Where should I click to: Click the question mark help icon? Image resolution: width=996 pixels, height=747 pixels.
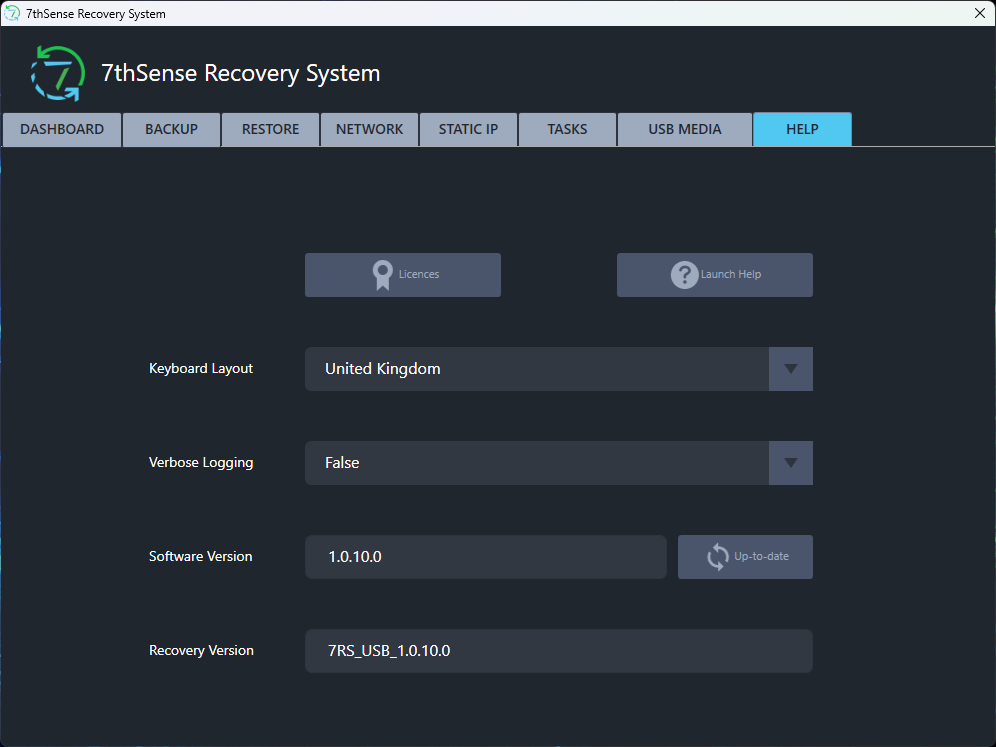point(684,275)
